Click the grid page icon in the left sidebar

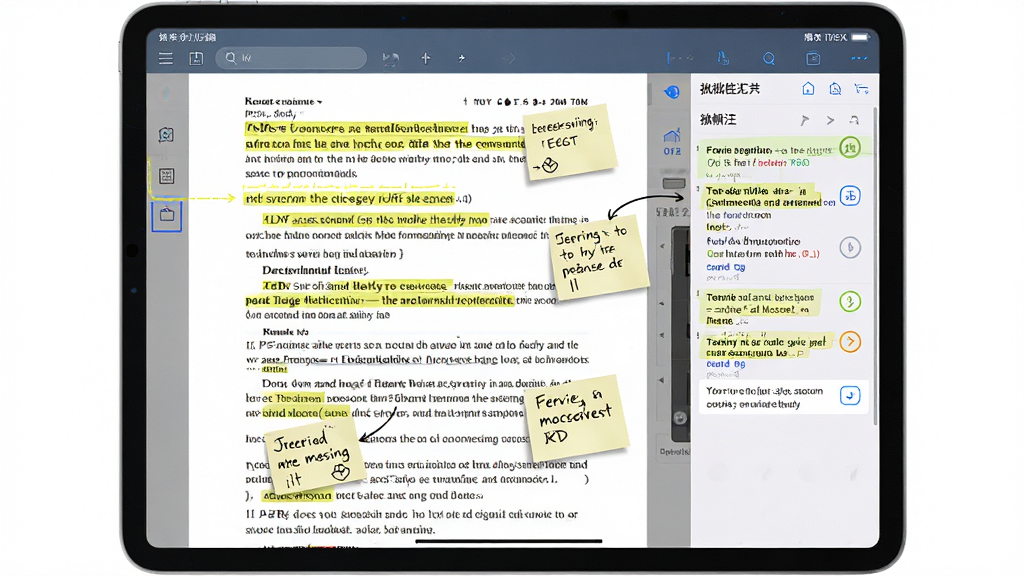click(167, 176)
